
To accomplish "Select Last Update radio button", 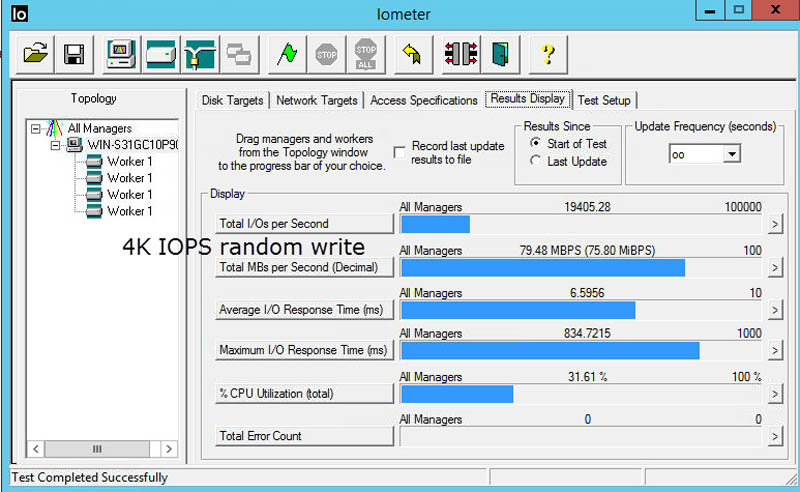I will 535,161.
